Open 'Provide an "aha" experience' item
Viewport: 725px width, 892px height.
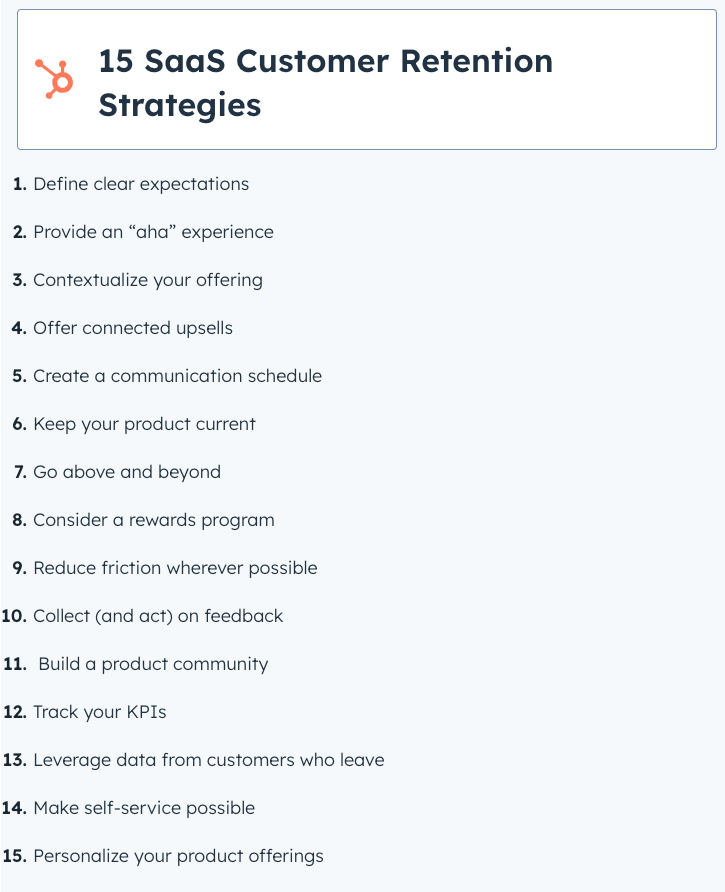pyautogui.click(x=154, y=232)
